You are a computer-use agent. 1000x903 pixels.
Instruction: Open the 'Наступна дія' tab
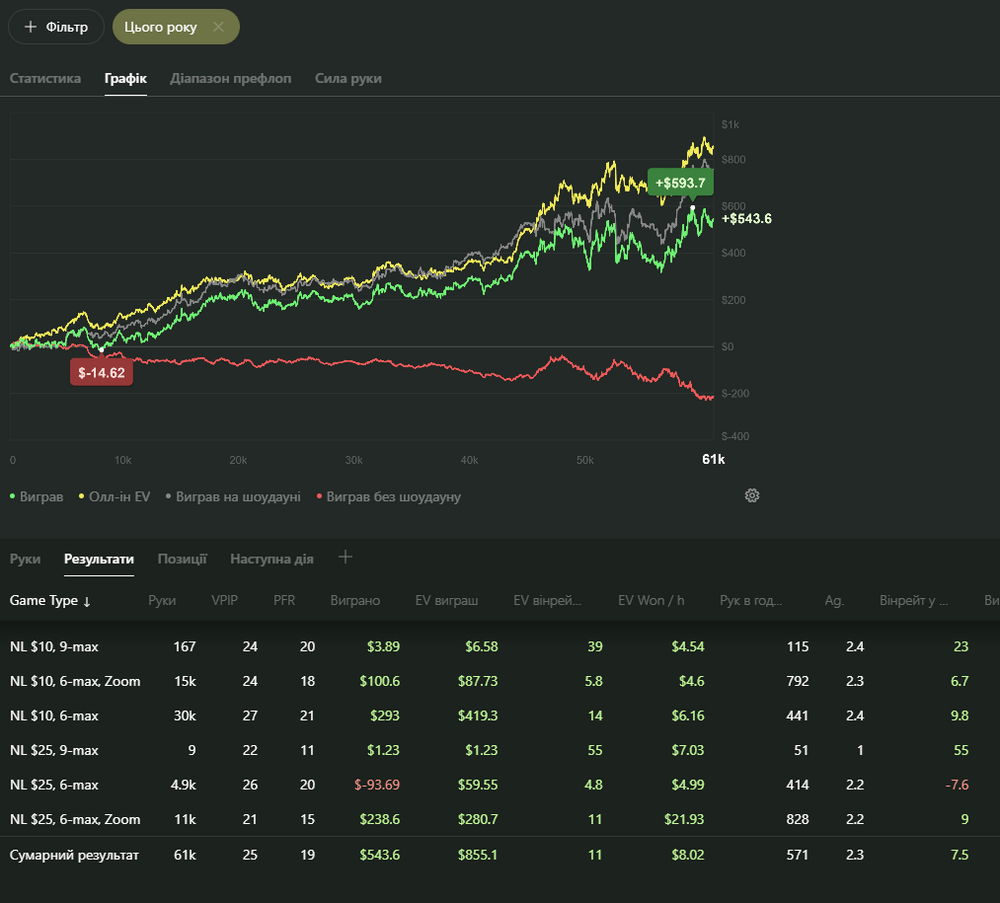point(272,559)
